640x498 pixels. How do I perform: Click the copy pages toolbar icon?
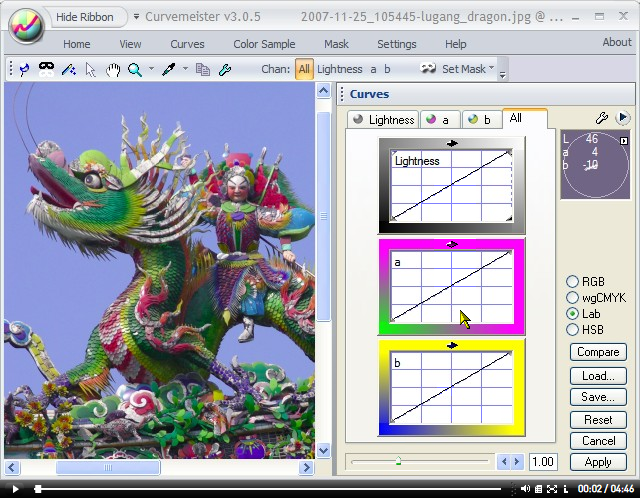203,70
